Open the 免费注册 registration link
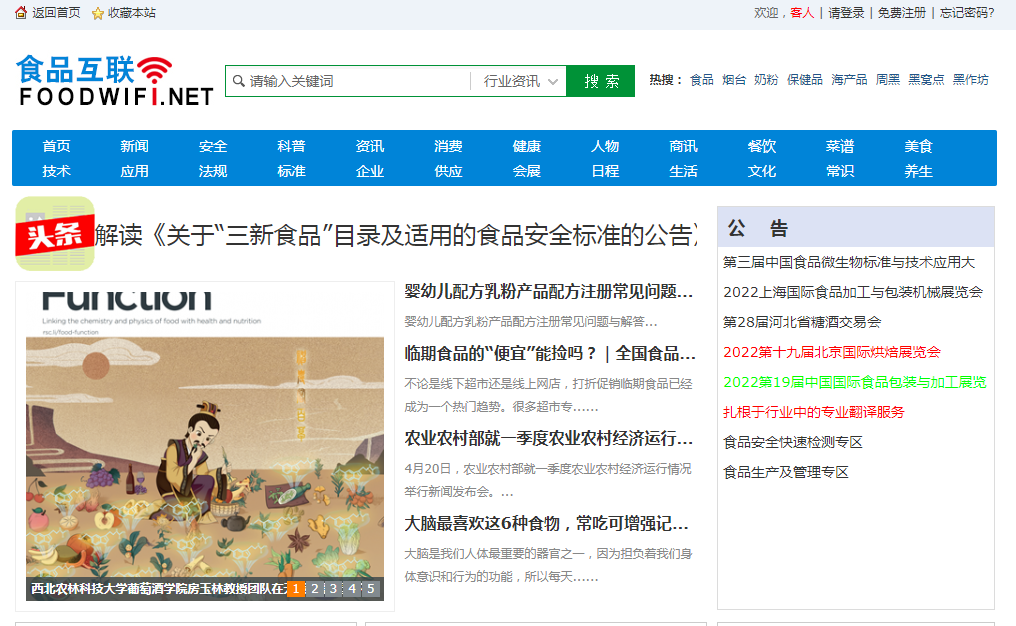 (901, 13)
